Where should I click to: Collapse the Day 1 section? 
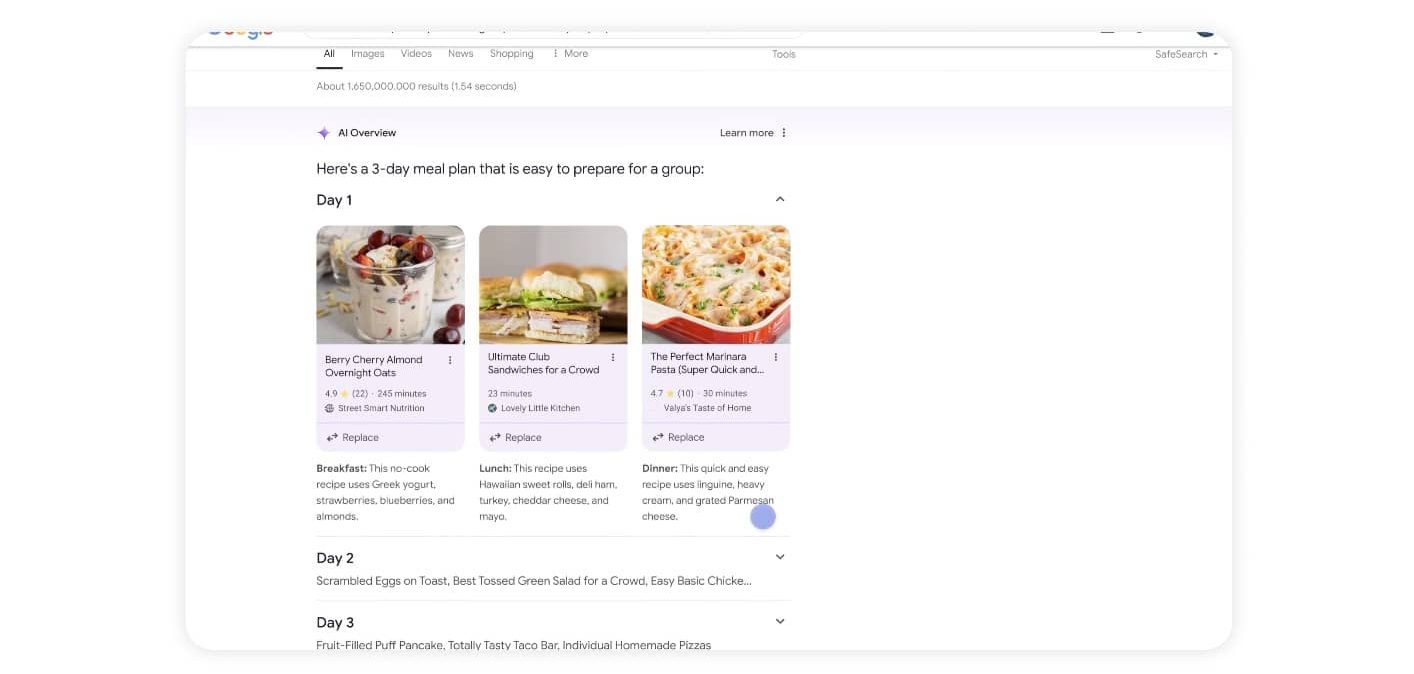(780, 199)
